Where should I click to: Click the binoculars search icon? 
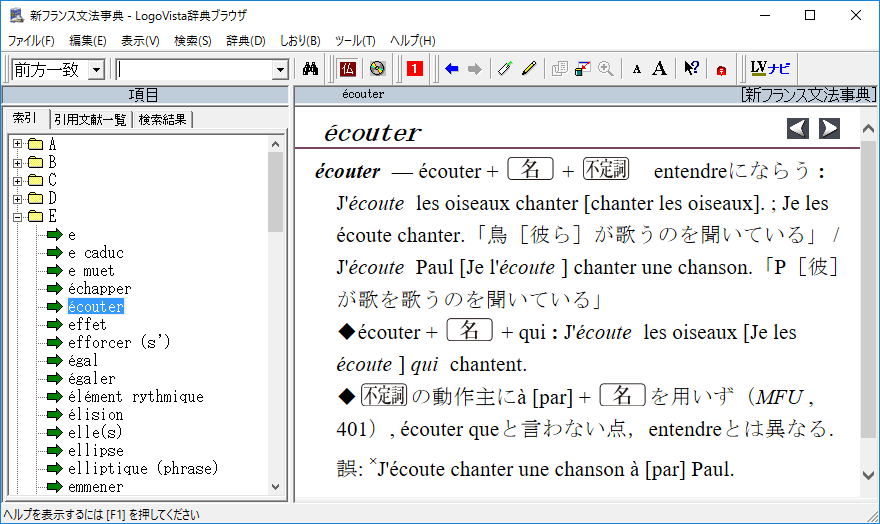(x=310, y=69)
